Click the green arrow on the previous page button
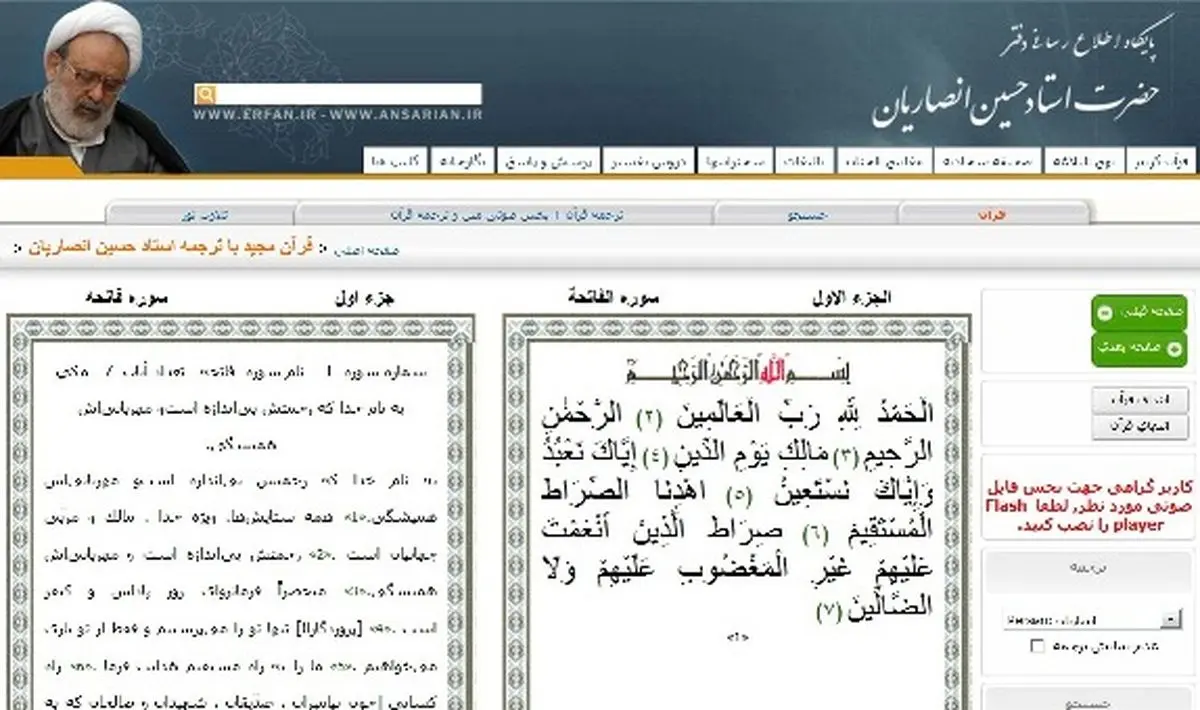The width and height of the screenshot is (1200, 710). (1107, 312)
